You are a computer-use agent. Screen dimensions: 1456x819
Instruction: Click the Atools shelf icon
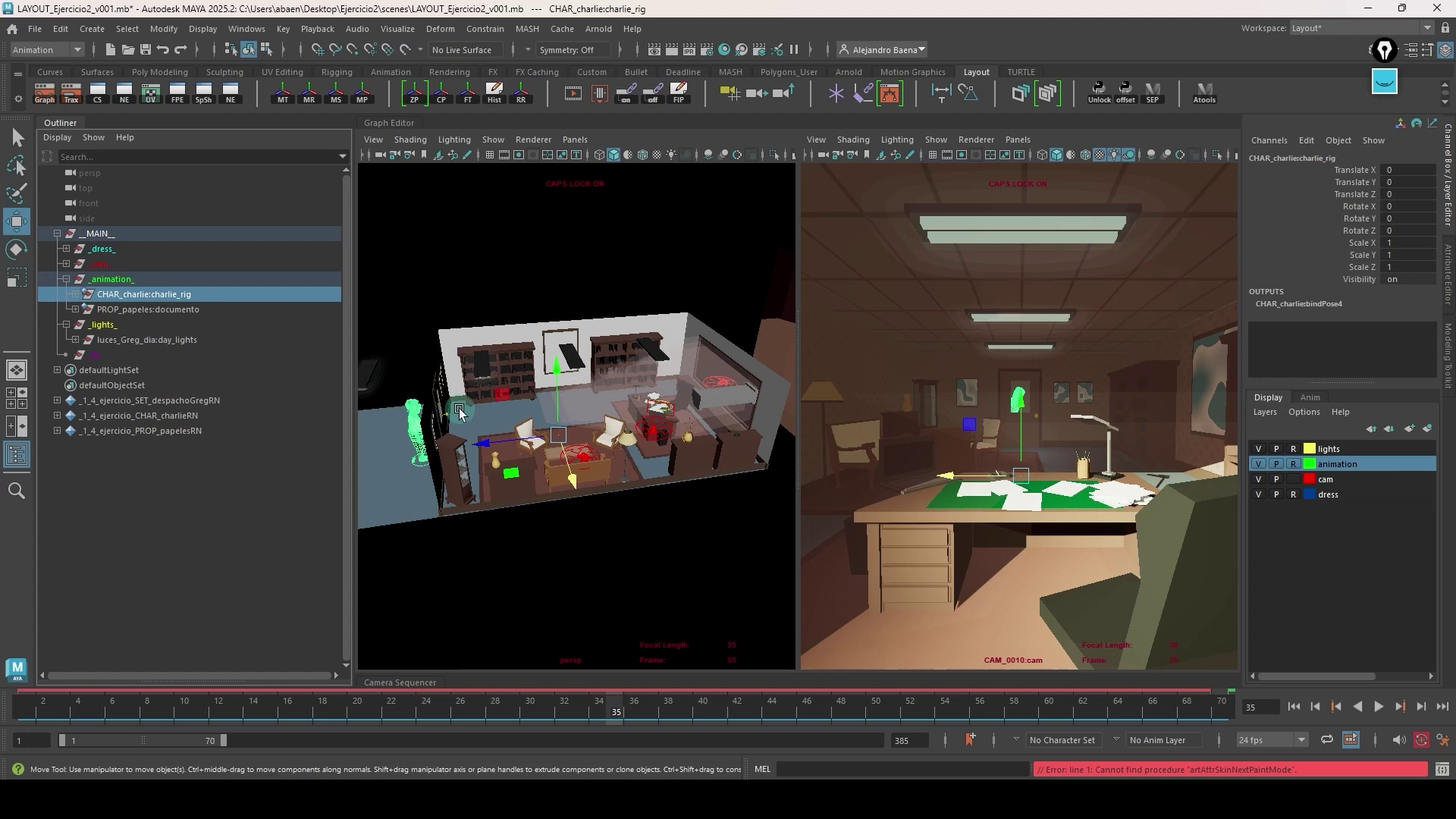[x=1203, y=93]
